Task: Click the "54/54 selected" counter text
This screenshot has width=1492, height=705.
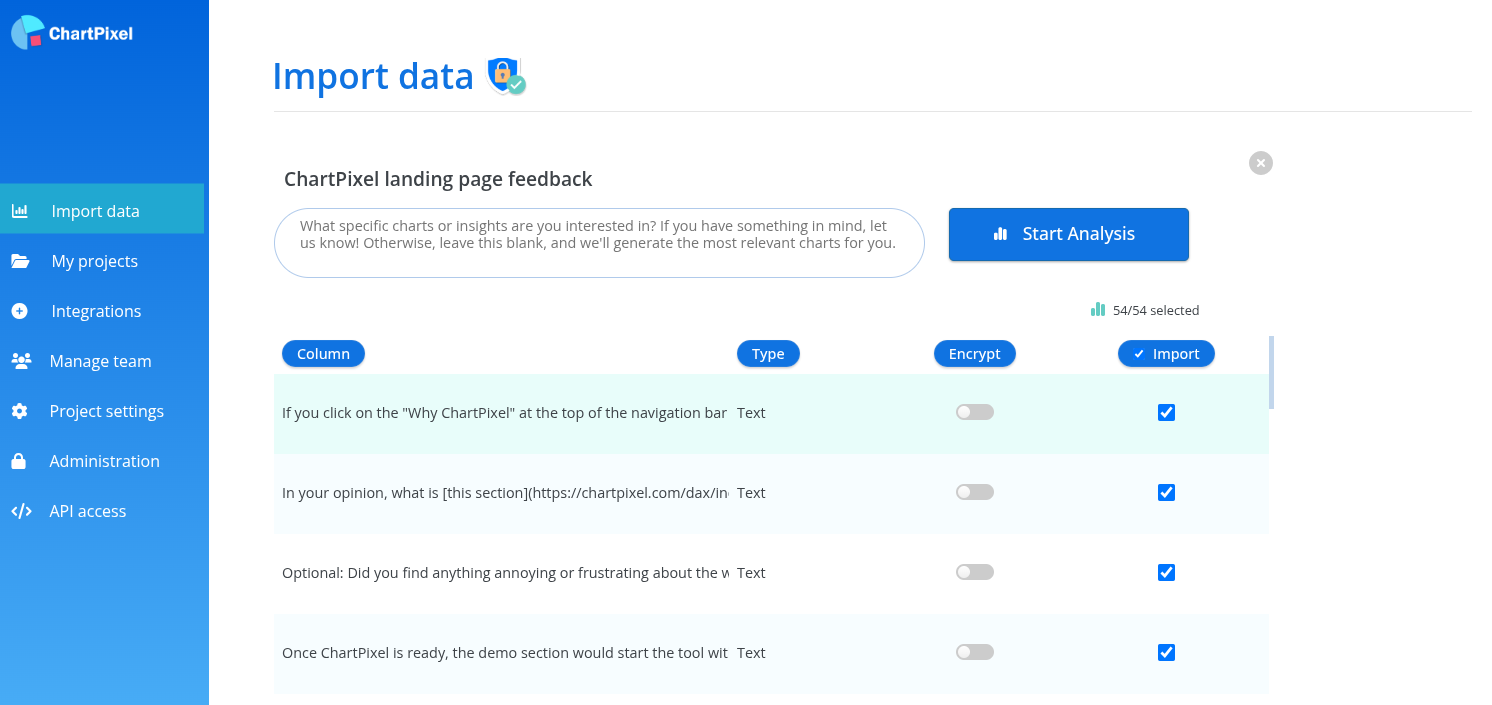Action: pos(1156,310)
